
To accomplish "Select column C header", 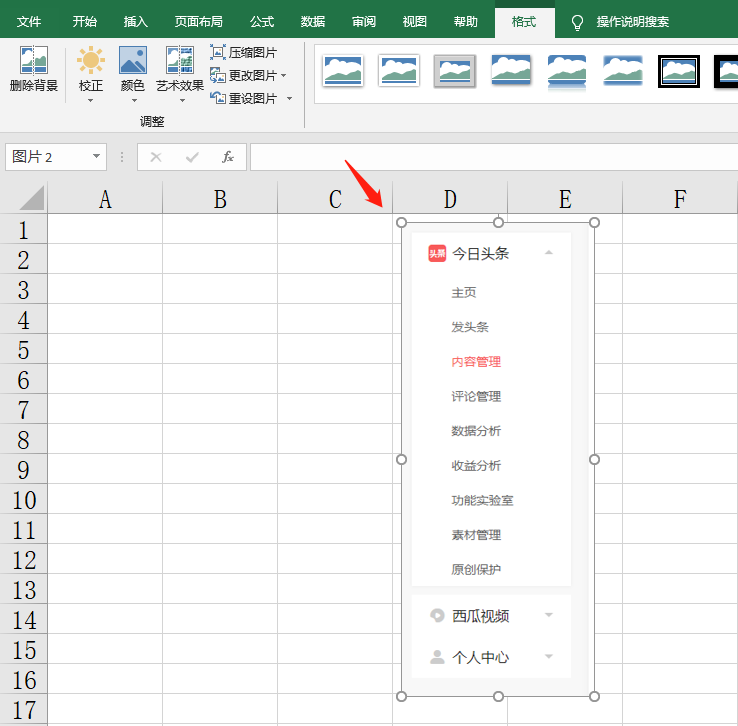I will (x=335, y=199).
